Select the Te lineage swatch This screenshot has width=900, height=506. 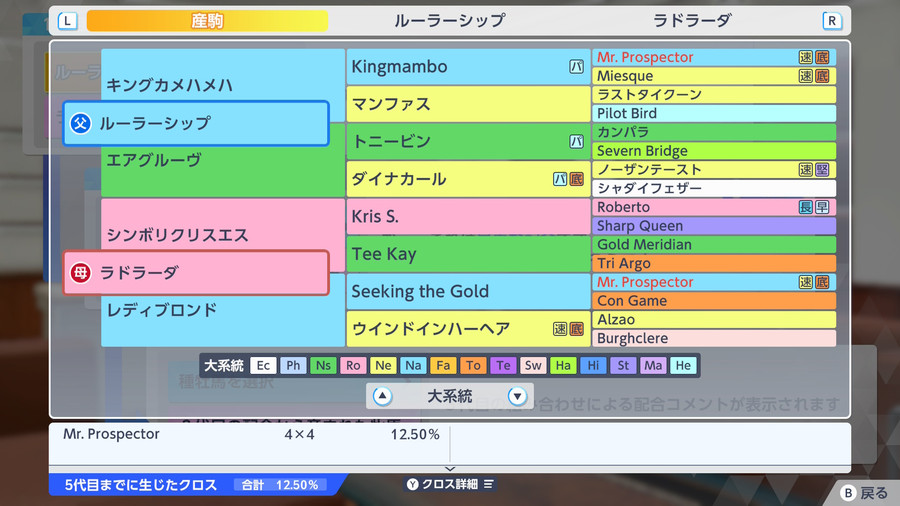(503, 365)
